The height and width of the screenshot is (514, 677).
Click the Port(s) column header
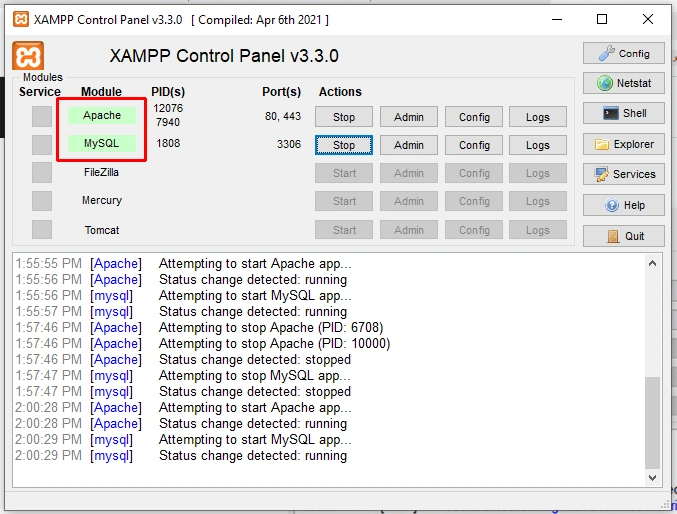coord(282,92)
